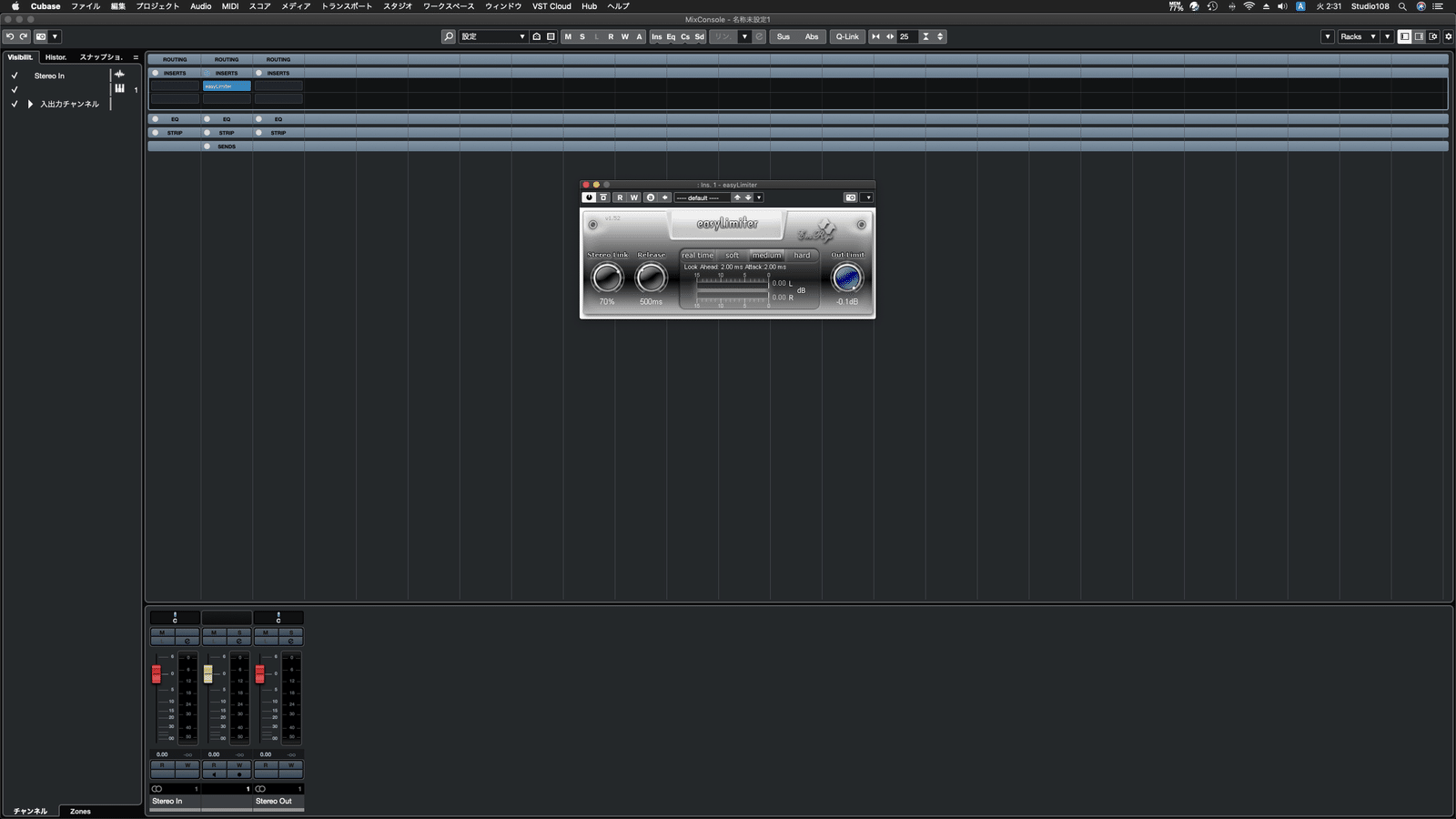Select real time limiter mode
This screenshot has height=819, width=1456.
698,256
